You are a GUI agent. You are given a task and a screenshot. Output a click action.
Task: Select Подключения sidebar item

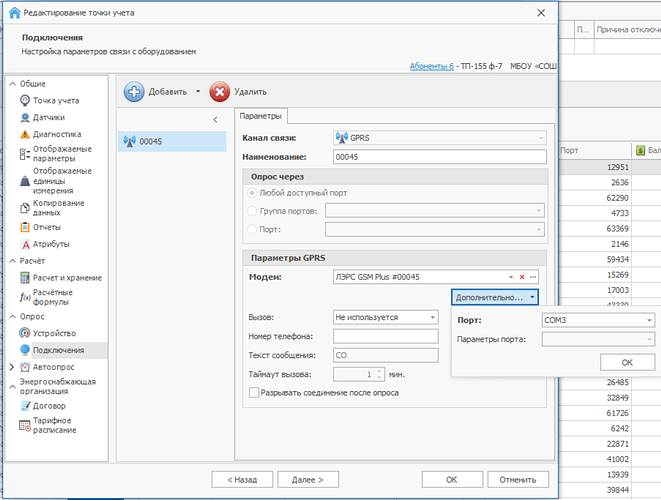click(x=52, y=350)
